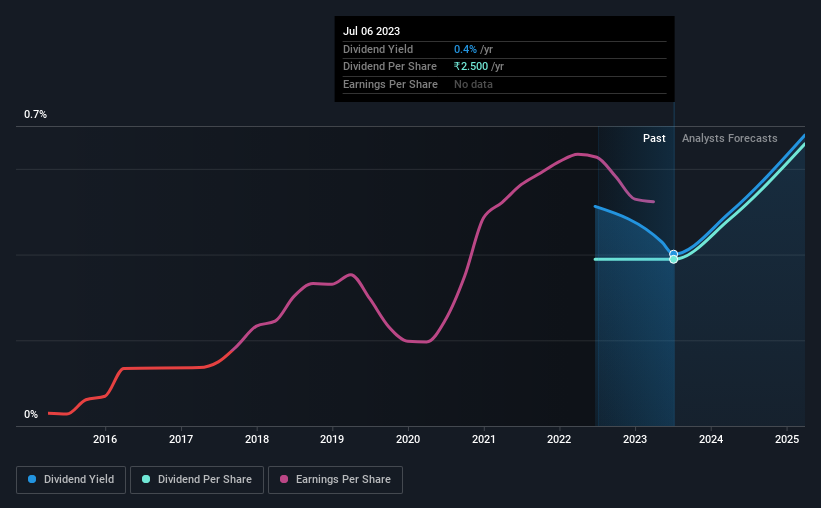The image size is (821, 508).
Task: Toggle the Dividend Yield legend button
Action: point(71,480)
